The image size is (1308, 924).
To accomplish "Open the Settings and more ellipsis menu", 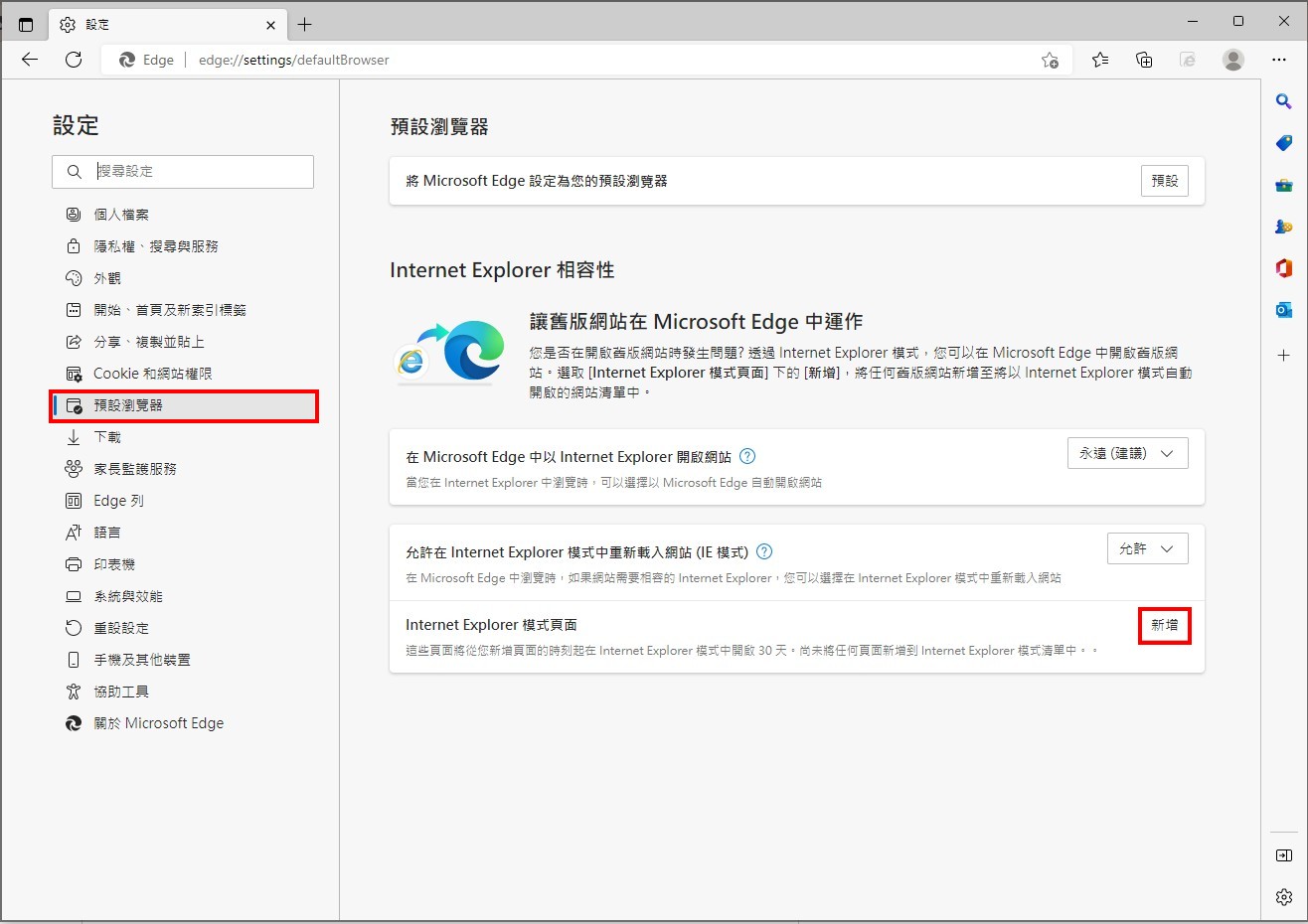I will (x=1279, y=60).
